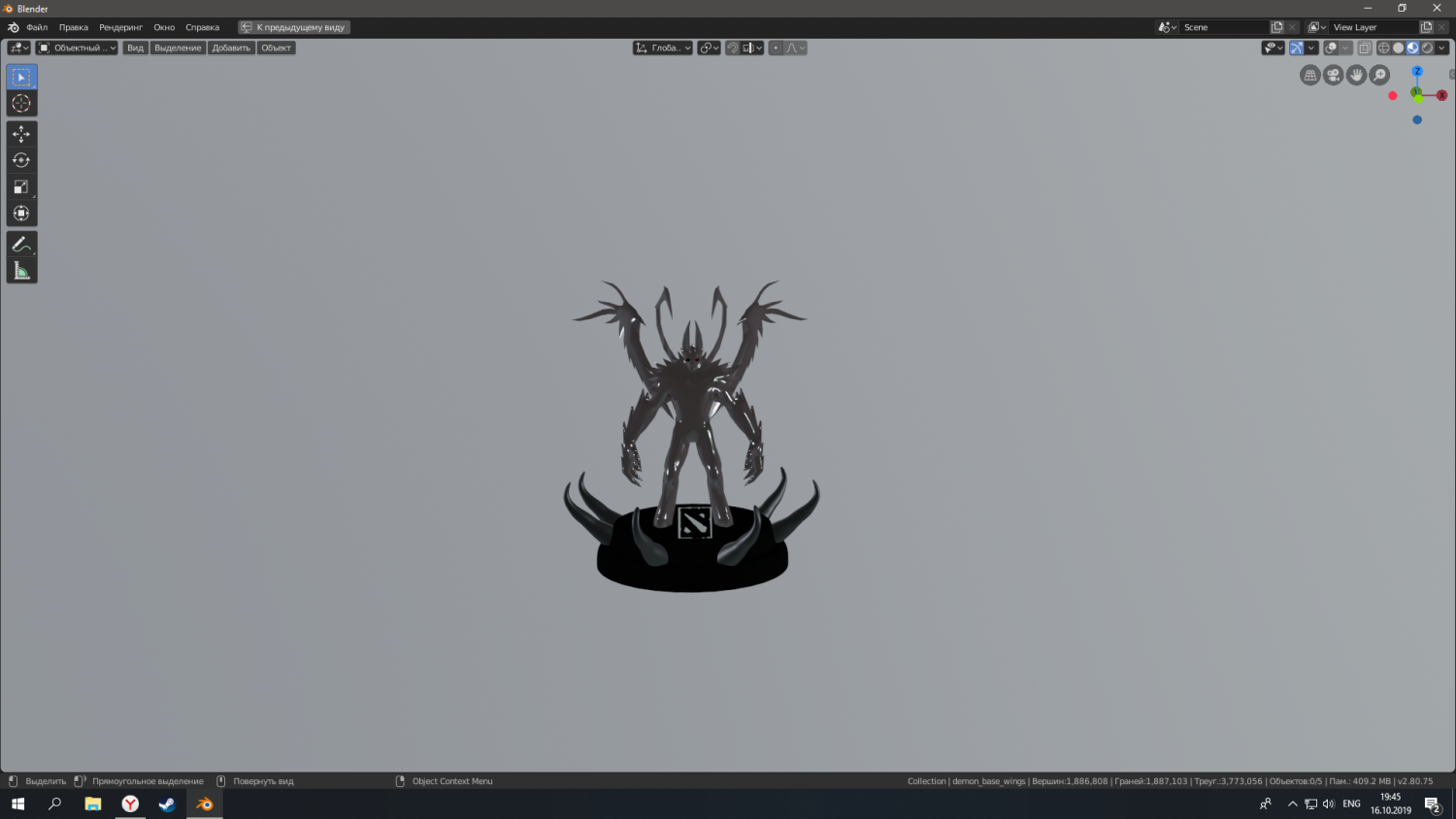
Task: Open the Объектный mode dropdown
Action: click(77, 48)
